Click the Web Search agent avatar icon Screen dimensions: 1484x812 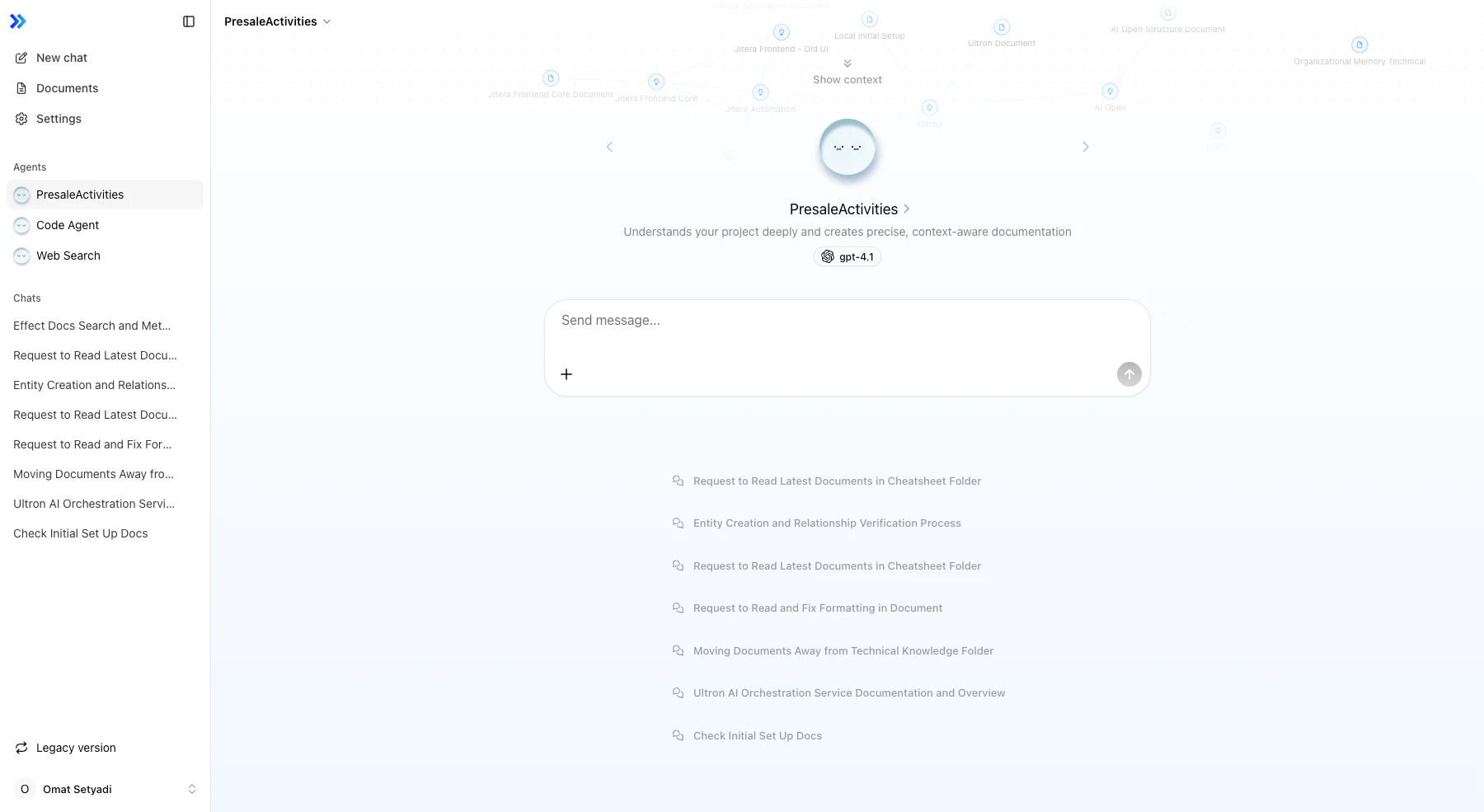click(22, 256)
